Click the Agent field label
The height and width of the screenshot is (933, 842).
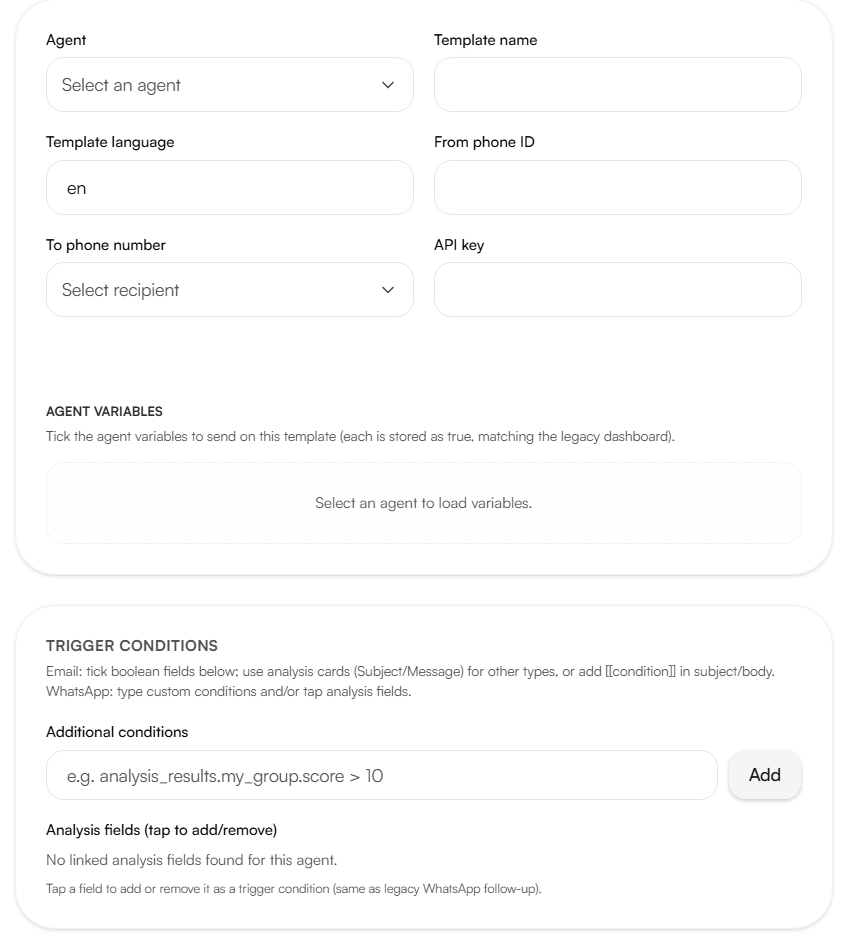[x=66, y=40]
